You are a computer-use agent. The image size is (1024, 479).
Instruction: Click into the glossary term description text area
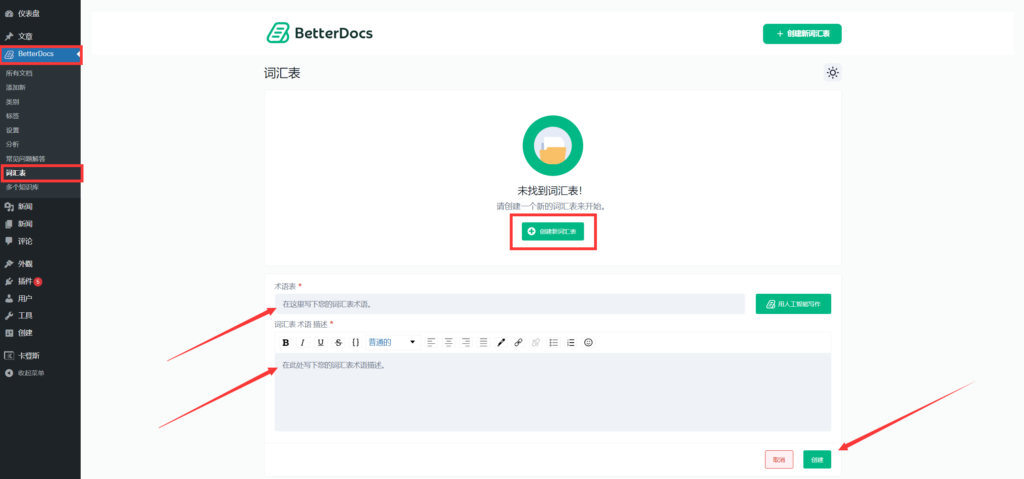(552, 391)
